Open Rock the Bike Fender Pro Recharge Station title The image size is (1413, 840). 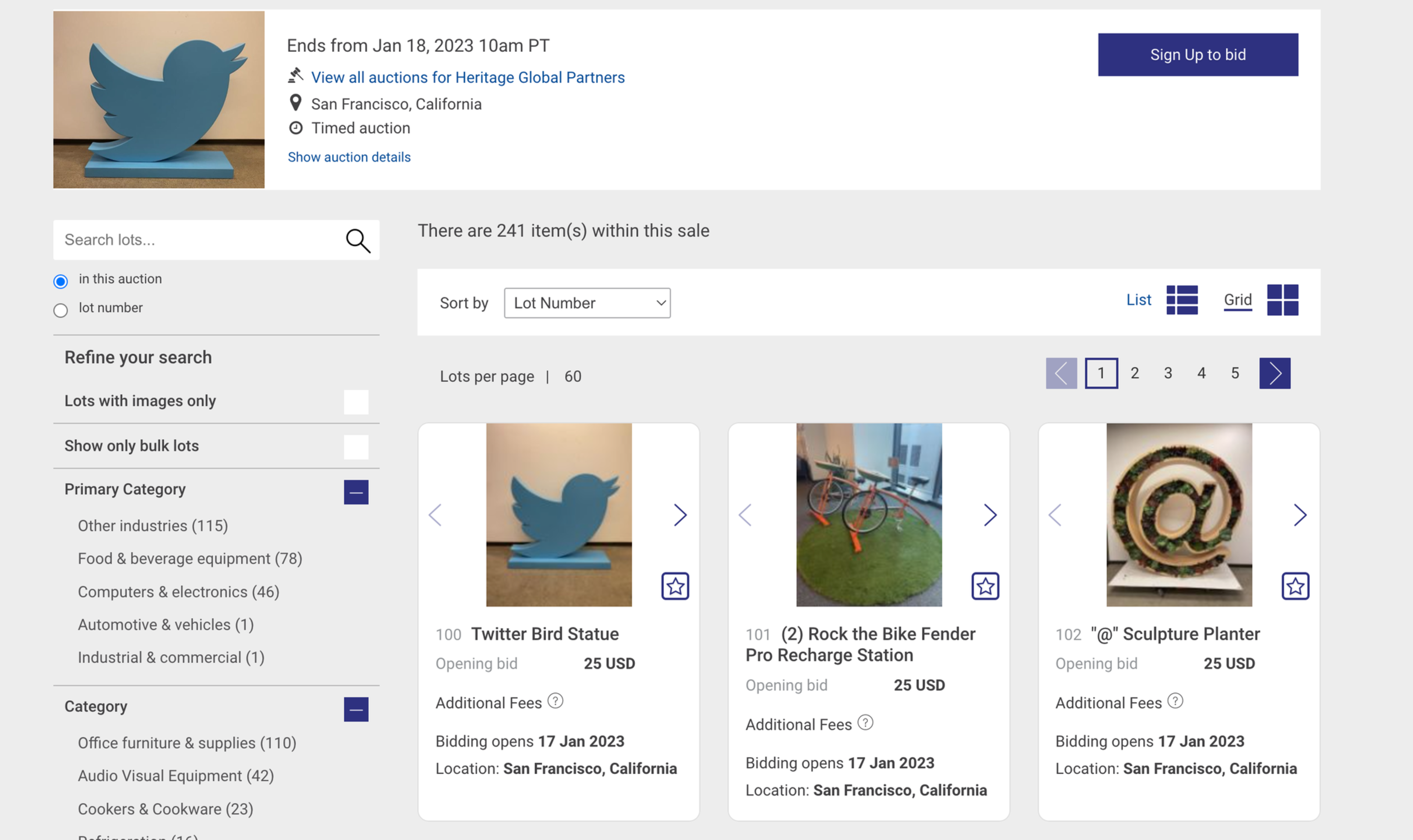click(x=860, y=645)
